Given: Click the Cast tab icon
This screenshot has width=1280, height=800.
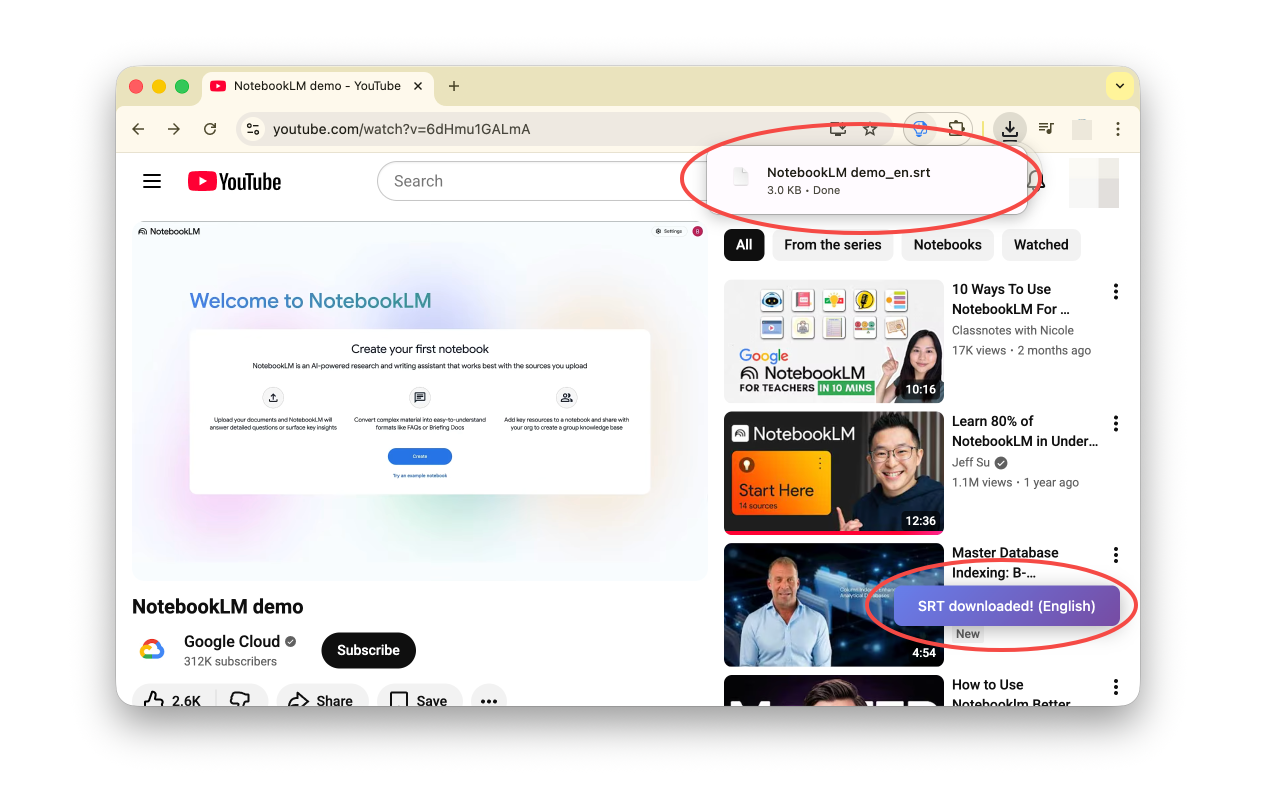Looking at the screenshot, I should [837, 129].
